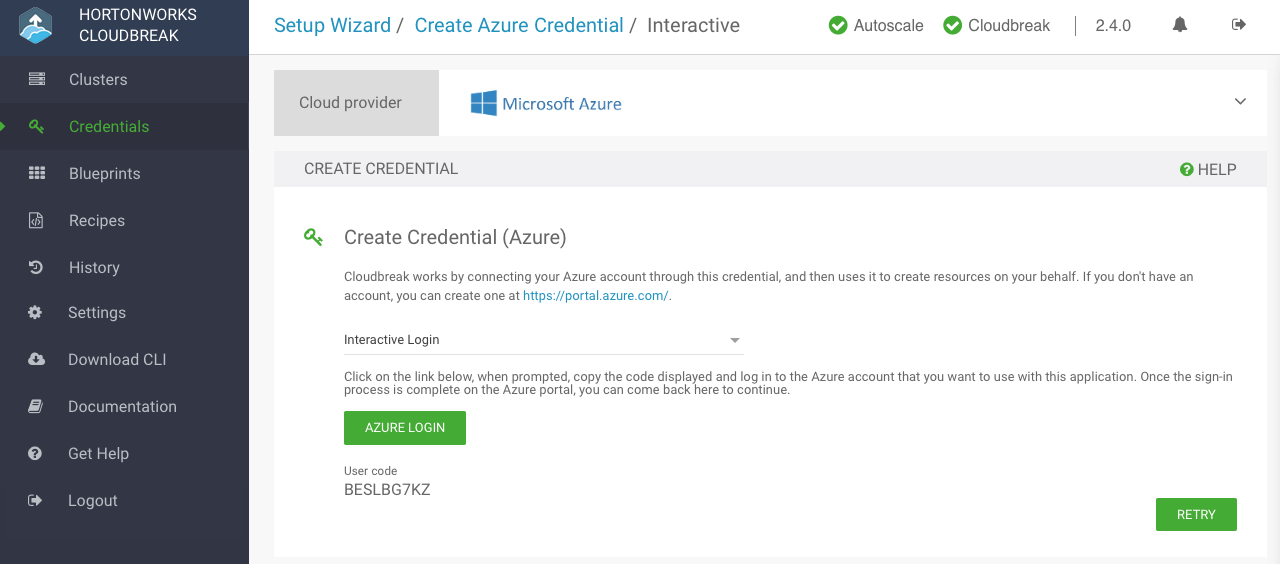Click the Retry button
The width and height of the screenshot is (1280, 564).
pyautogui.click(x=1196, y=514)
